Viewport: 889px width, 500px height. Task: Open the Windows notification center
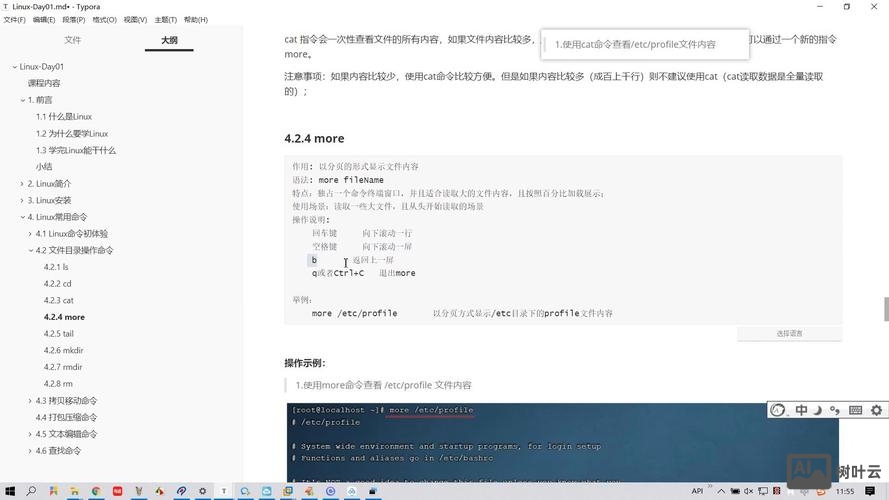point(870,491)
